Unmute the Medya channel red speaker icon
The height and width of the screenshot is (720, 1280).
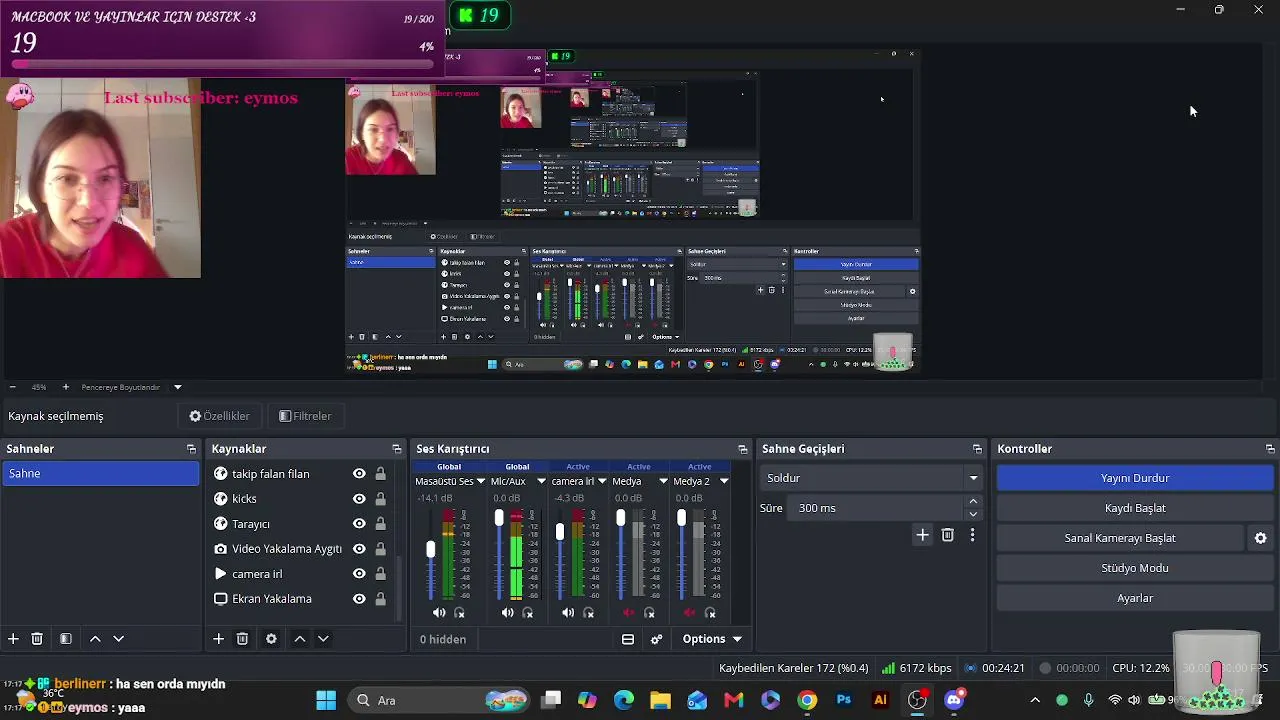pyautogui.click(x=629, y=613)
